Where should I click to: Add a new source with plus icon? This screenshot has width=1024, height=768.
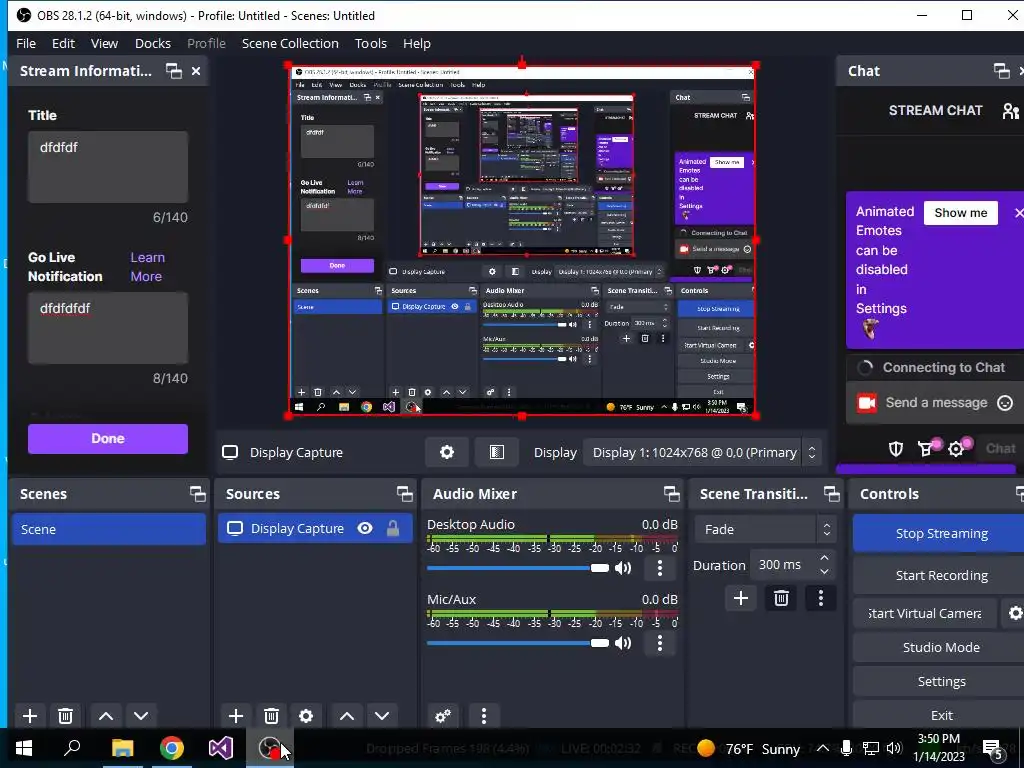coord(236,716)
